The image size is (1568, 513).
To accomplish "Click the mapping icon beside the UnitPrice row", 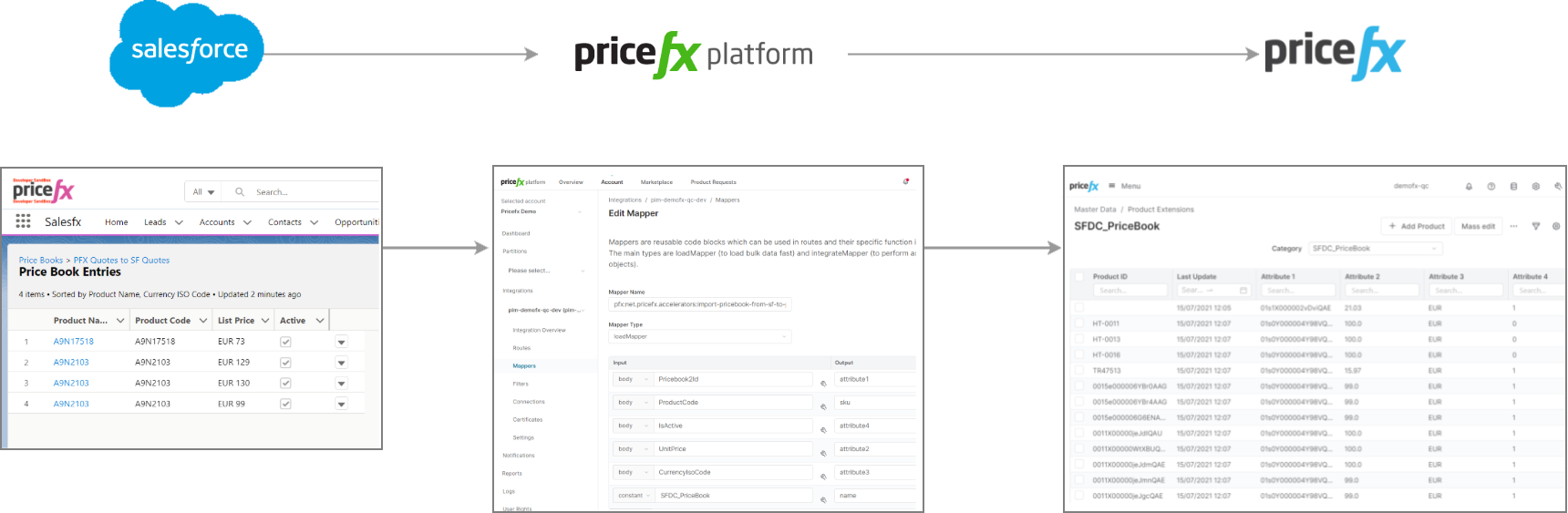I will (x=823, y=453).
